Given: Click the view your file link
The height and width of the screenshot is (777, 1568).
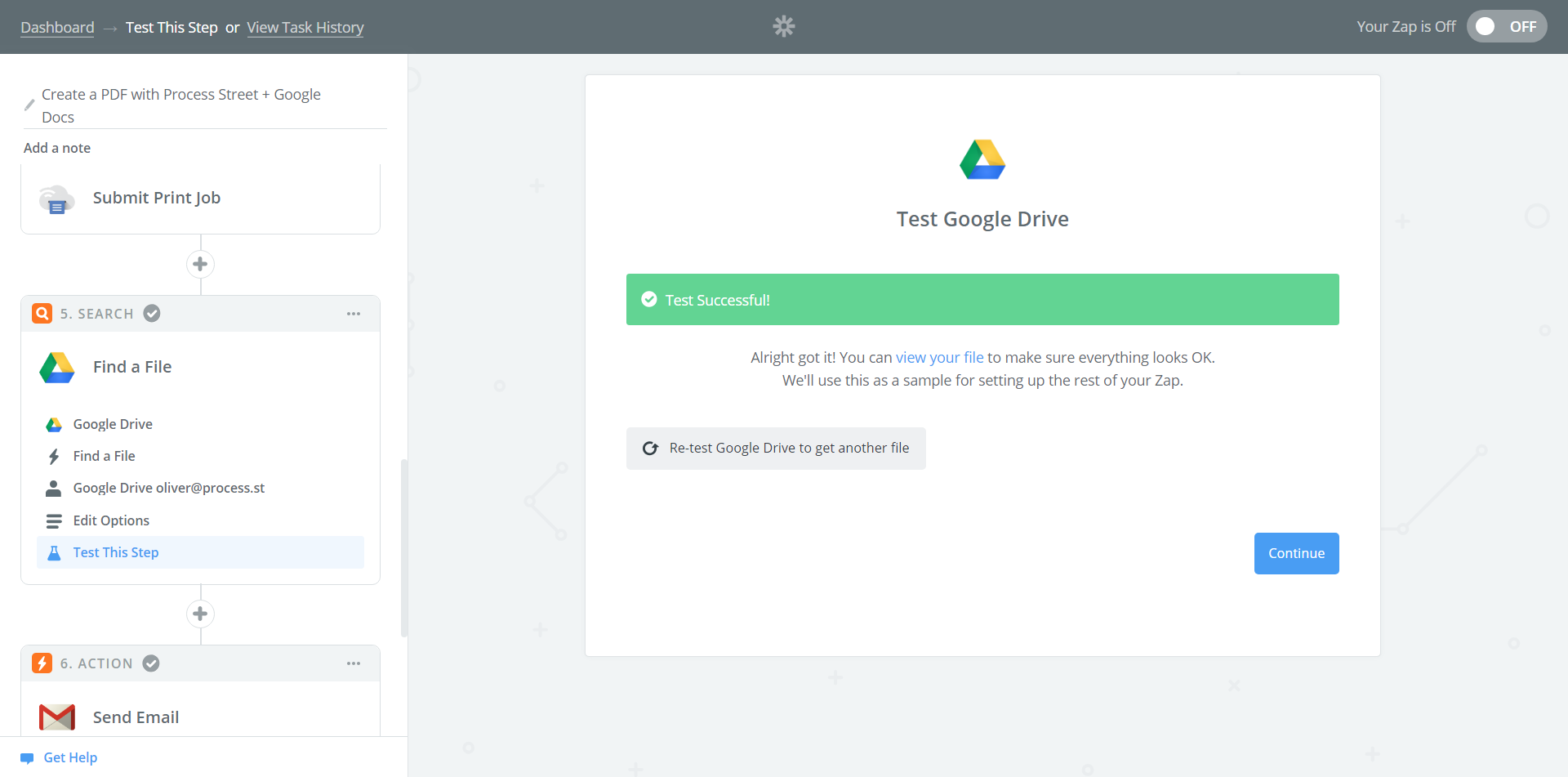Looking at the screenshot, I should click(940, 358).
